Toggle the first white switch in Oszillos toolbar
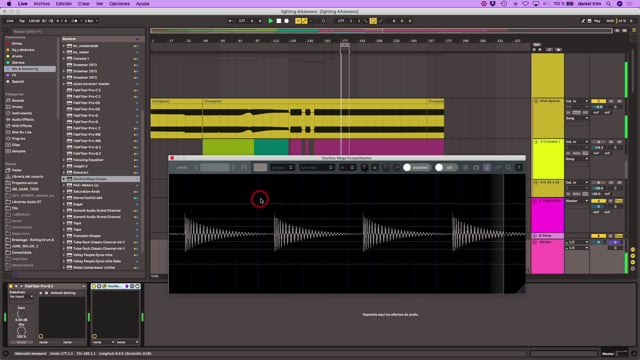640x360 pixels. coord(416,167)
